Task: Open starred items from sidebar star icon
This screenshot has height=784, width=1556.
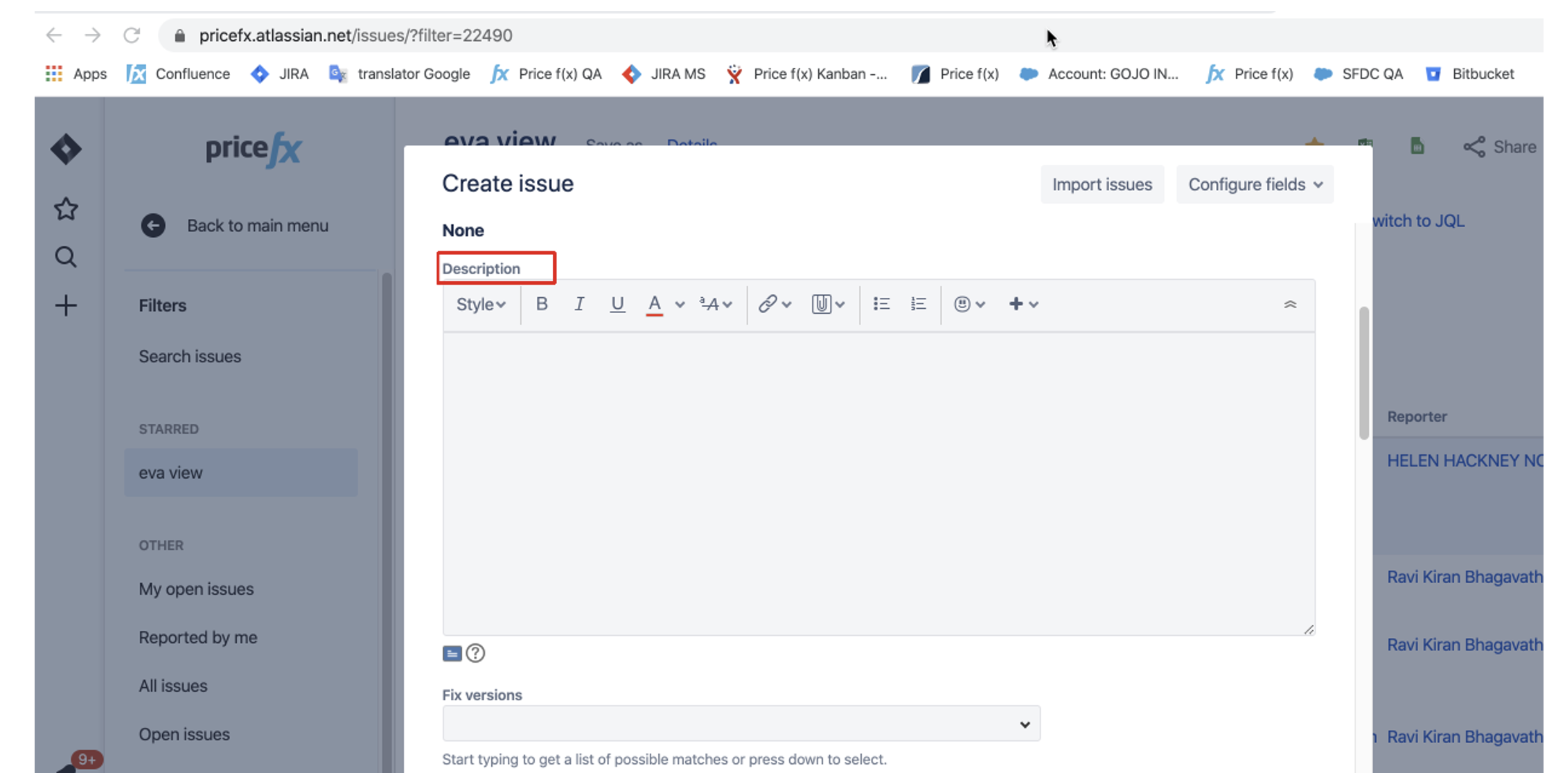Action: point(66,208)
